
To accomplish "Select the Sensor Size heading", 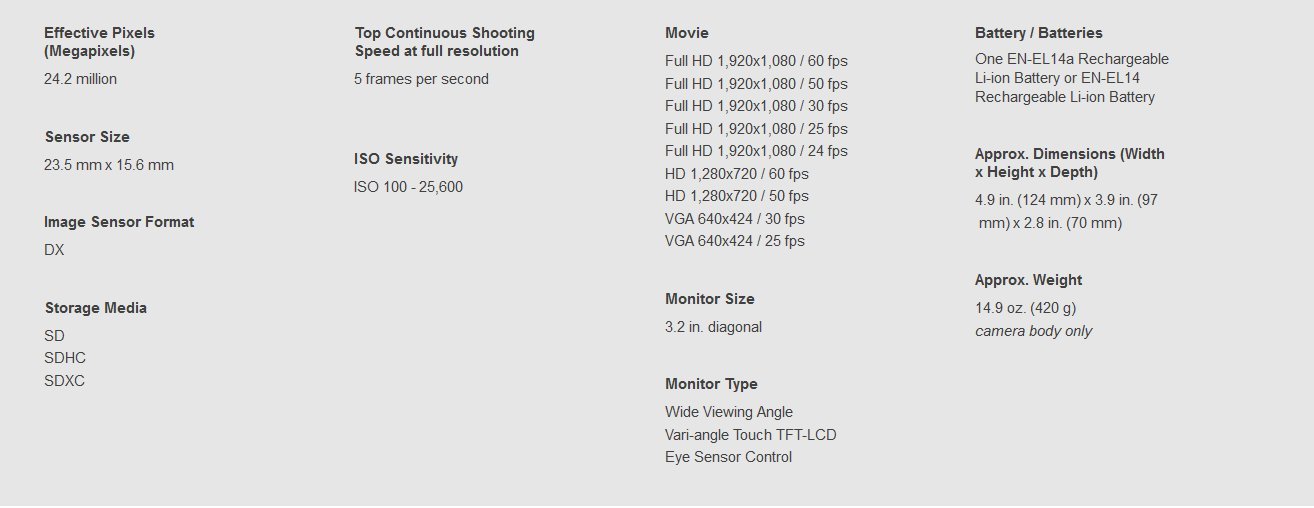I will pos(87,136).
